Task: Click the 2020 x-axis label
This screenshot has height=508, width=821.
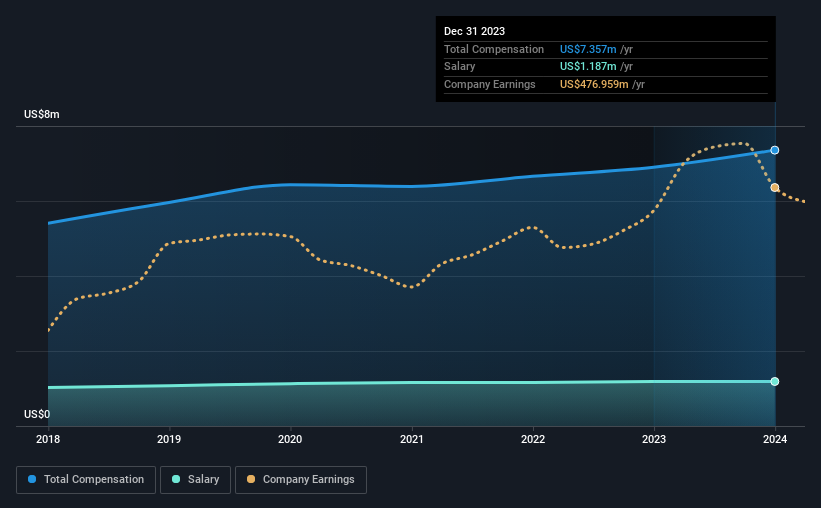Action: pos(290,439)
